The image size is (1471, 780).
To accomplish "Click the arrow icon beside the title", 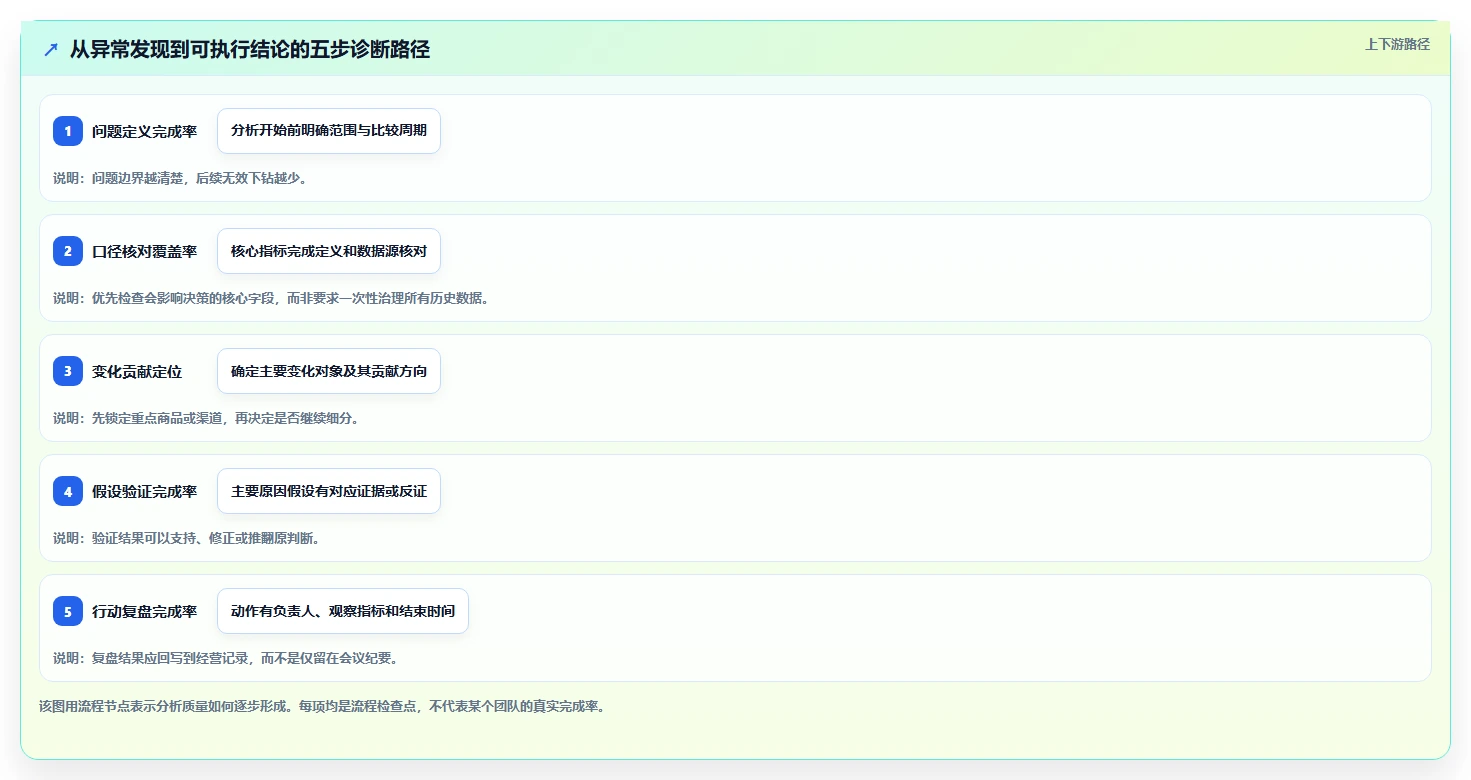I will coord(51,49).
